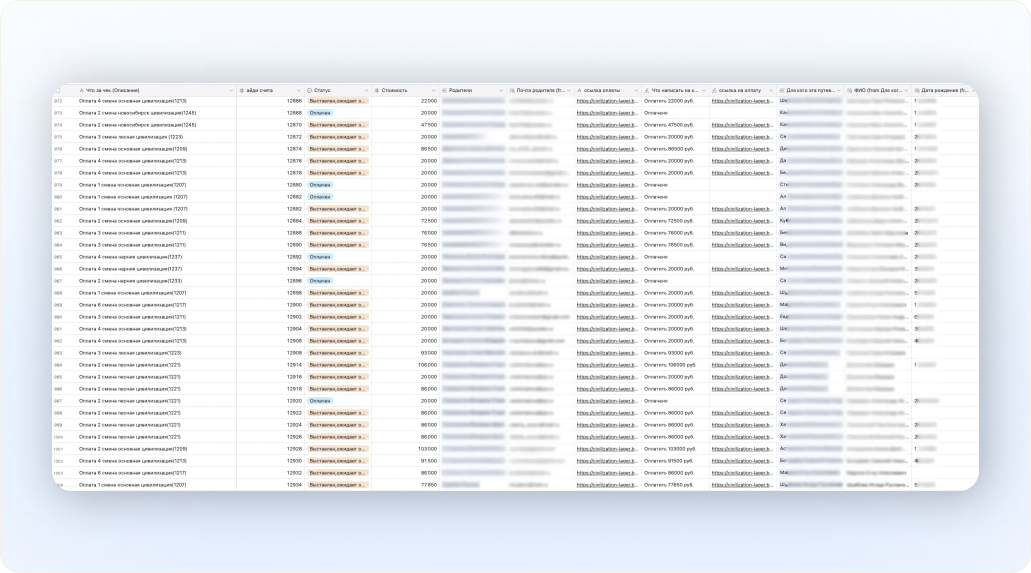Click 'Оплачено' cell in row 973
The width and height of the screenshot is (1031, 573).
pos(656,113)
